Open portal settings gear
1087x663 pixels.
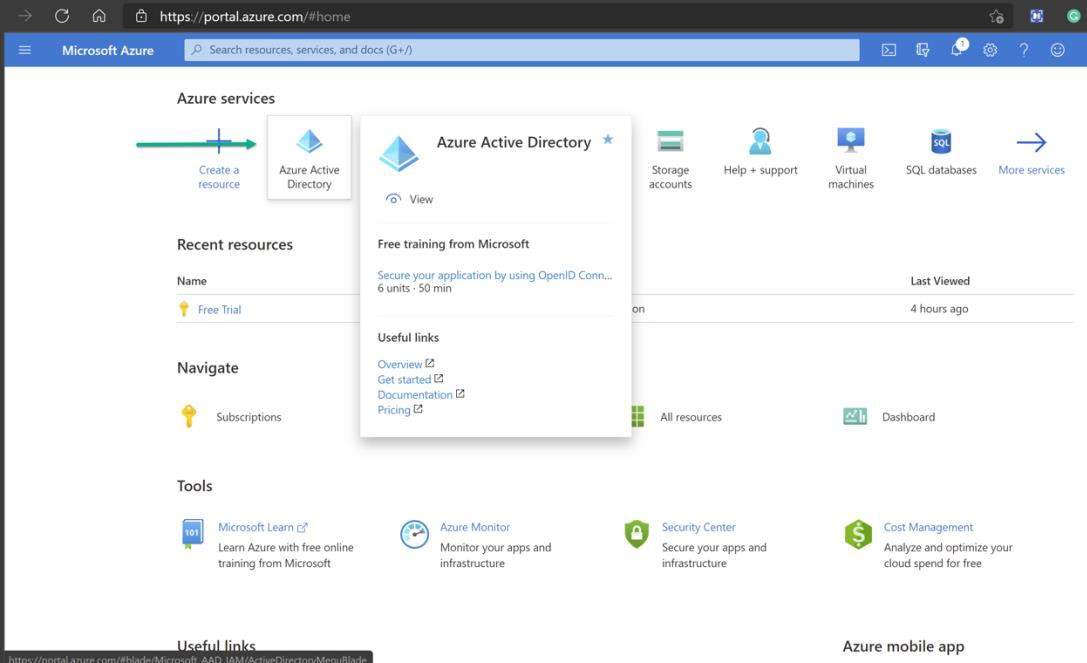click(990, 50)
